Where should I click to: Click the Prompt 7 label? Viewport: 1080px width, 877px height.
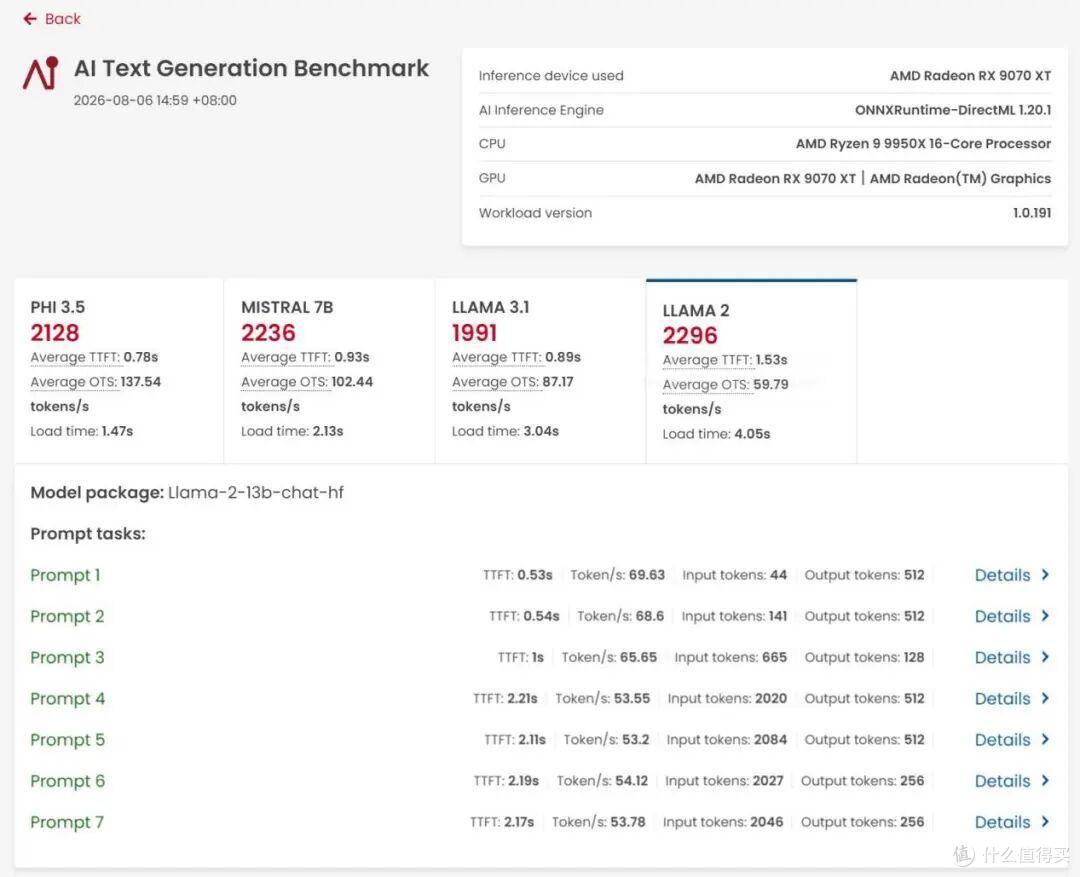point(67,823)
